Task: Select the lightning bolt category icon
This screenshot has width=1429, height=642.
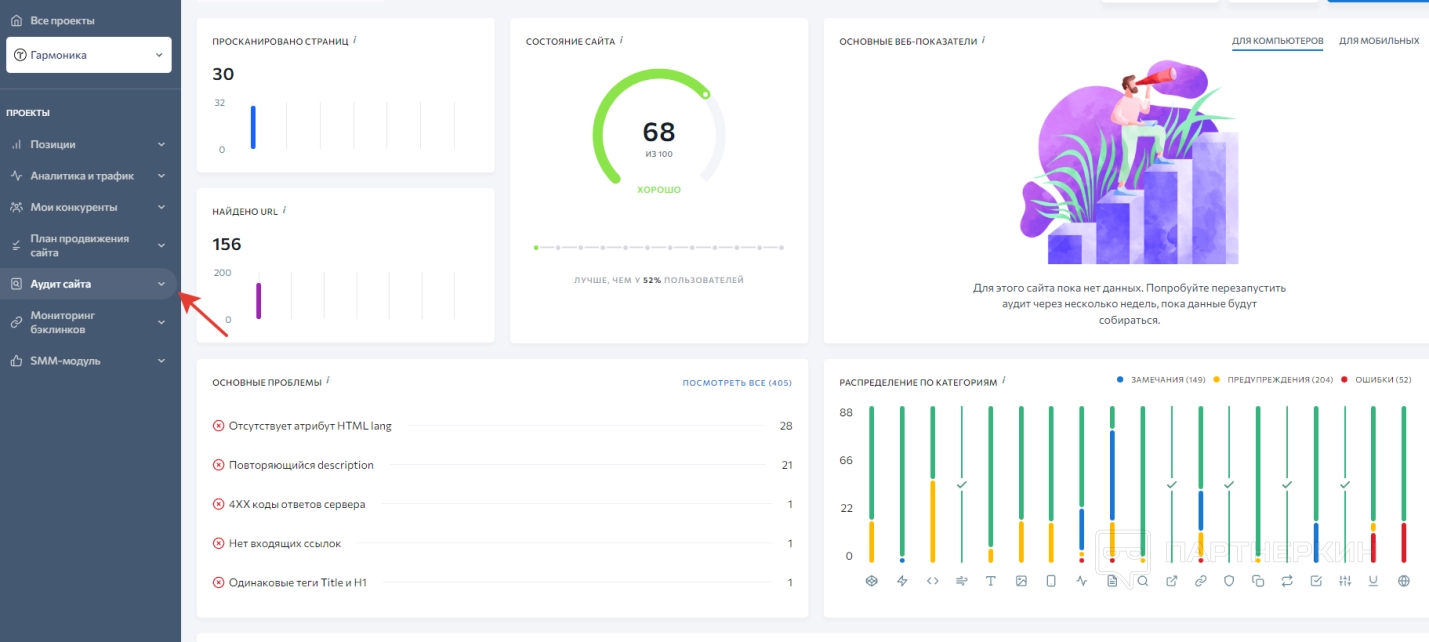Action: pyautogui.click(x=902, y=581)
